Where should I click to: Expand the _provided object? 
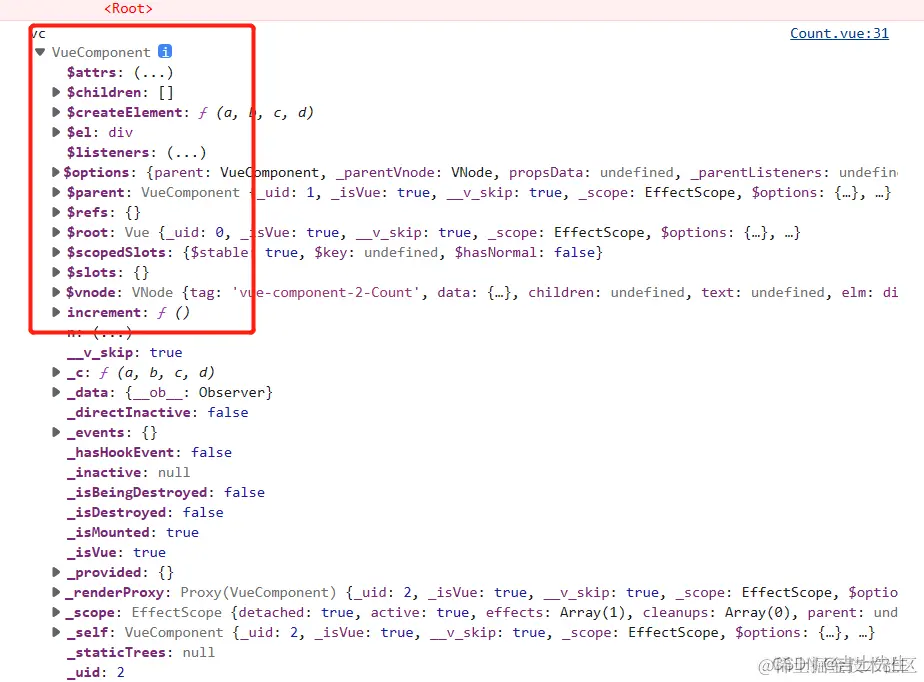click(56, 572)
